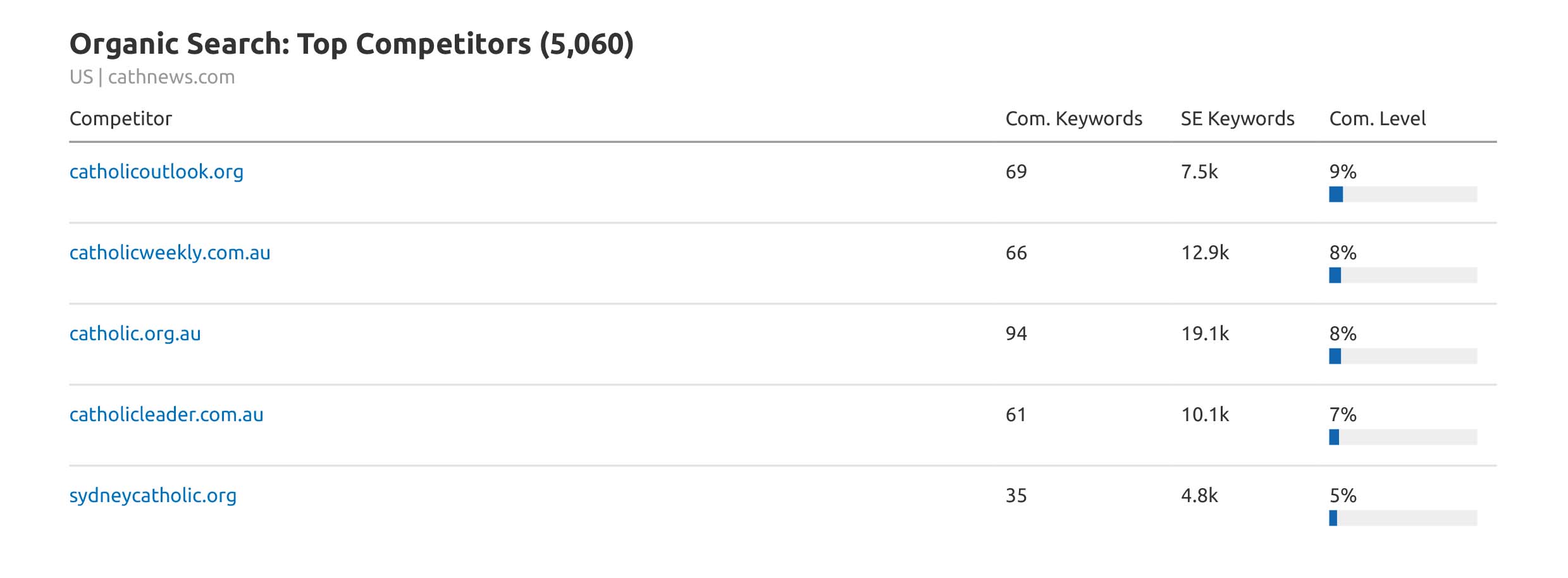Select the Com. Keywords column header
Screen dimensions: 1568x578
pyautogui.click(x=1073, y=119)
